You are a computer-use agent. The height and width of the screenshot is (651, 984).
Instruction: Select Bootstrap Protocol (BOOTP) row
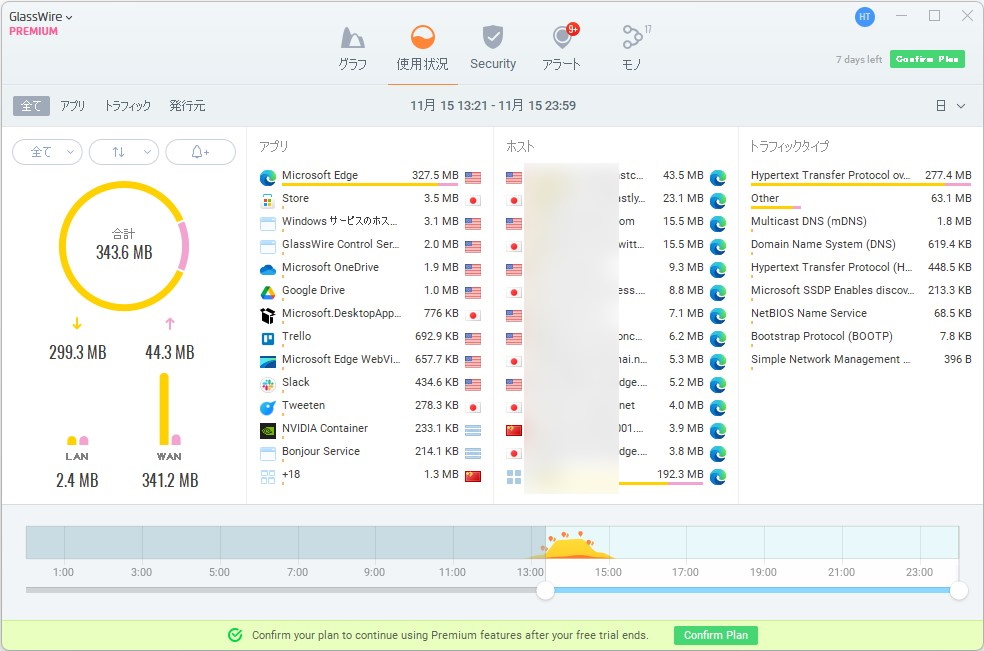click(861, 336)
